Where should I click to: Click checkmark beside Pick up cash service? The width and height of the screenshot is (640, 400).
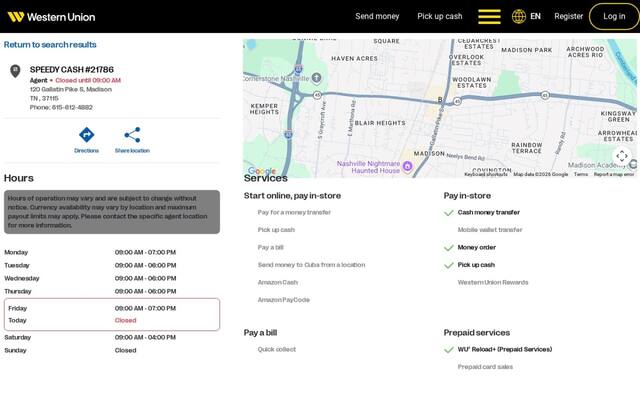tap(449, 265)
